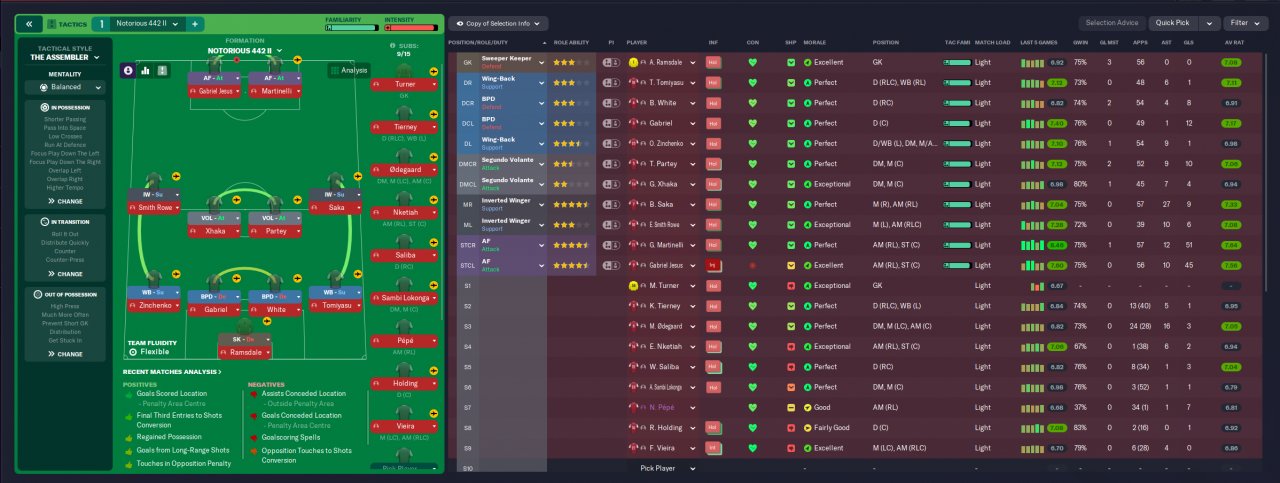Select the player roles view icon above pitch
Viewport: 1280px width, 483px height.
click(128, 71)
